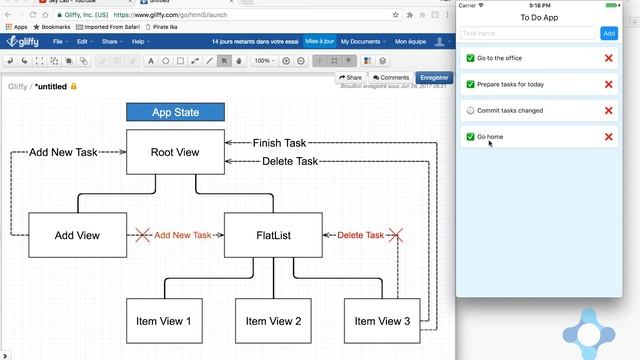Expand the My Documents dropdown

(x=363, y=42)
